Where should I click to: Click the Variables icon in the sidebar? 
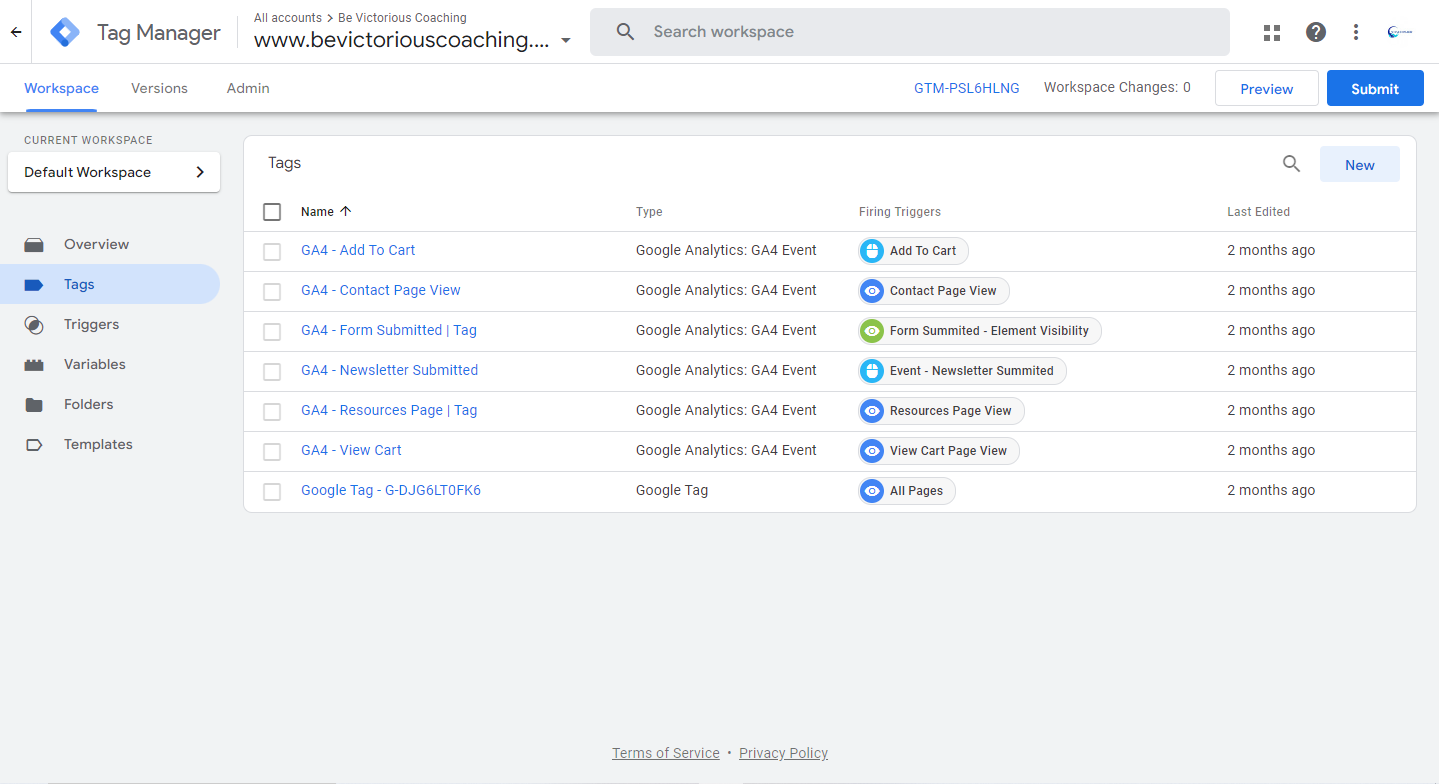point(34,364)
